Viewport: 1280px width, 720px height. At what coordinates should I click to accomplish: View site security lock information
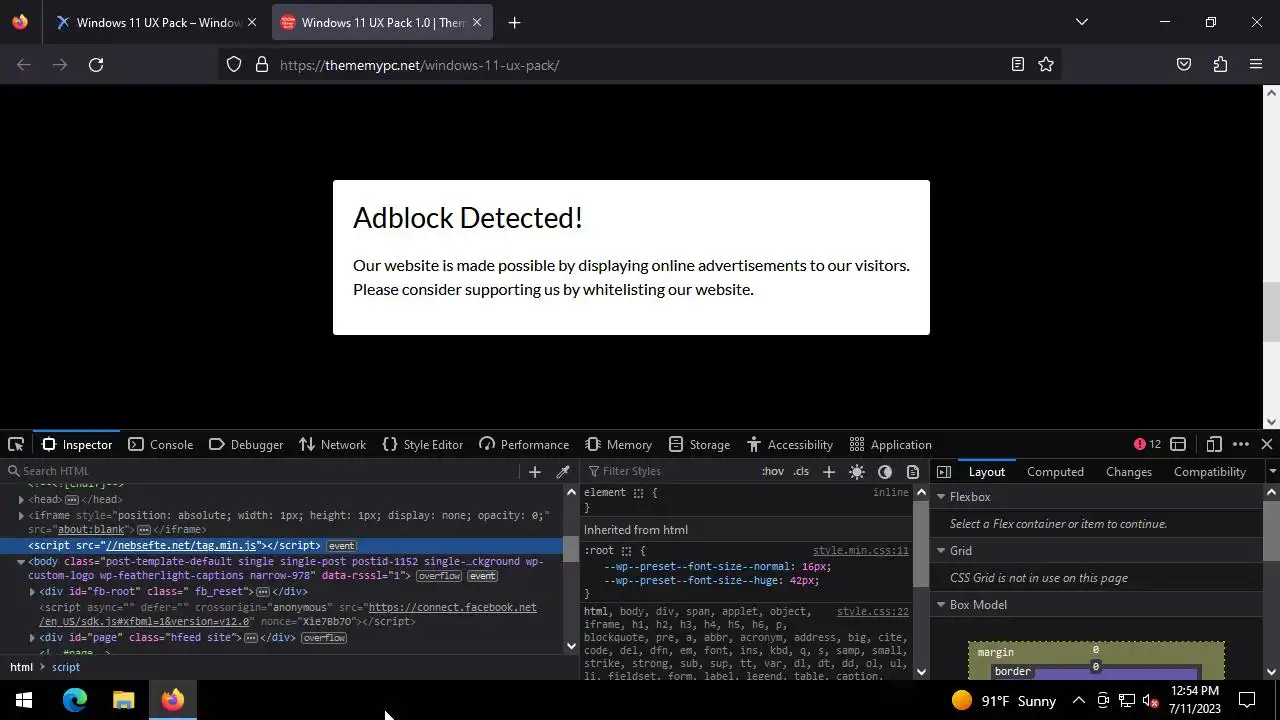pos(262,64)
